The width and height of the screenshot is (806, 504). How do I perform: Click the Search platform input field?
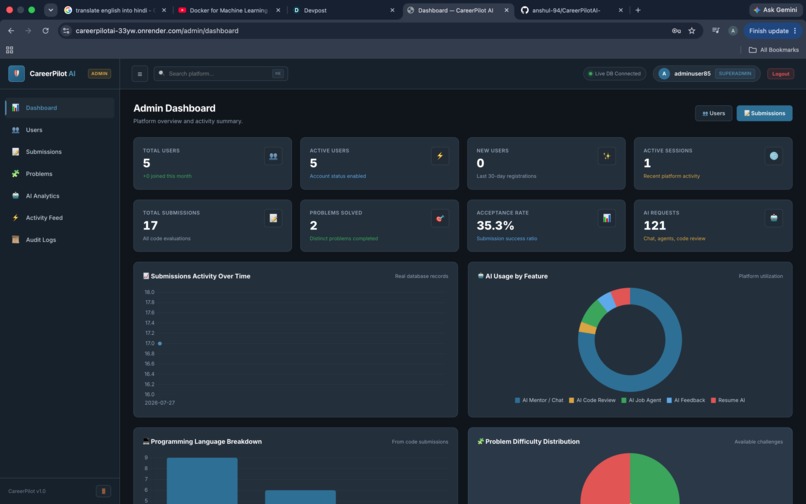coord(221,74)
